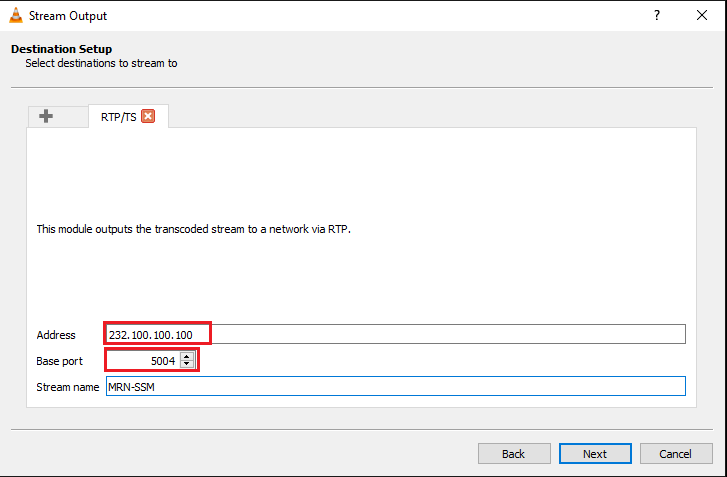
Task: Focus the Stream name field with MRN-SSM
Action: 395,386
